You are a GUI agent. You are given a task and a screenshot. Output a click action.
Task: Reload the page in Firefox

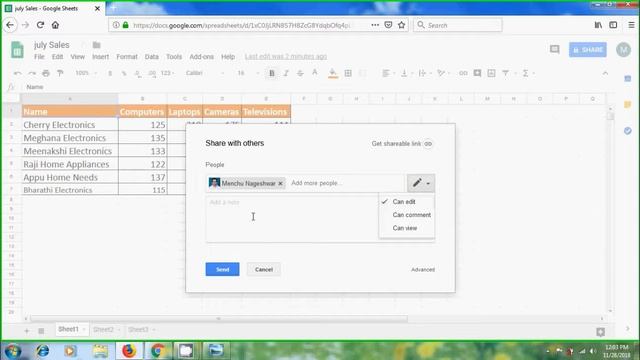tap(40, 25)
